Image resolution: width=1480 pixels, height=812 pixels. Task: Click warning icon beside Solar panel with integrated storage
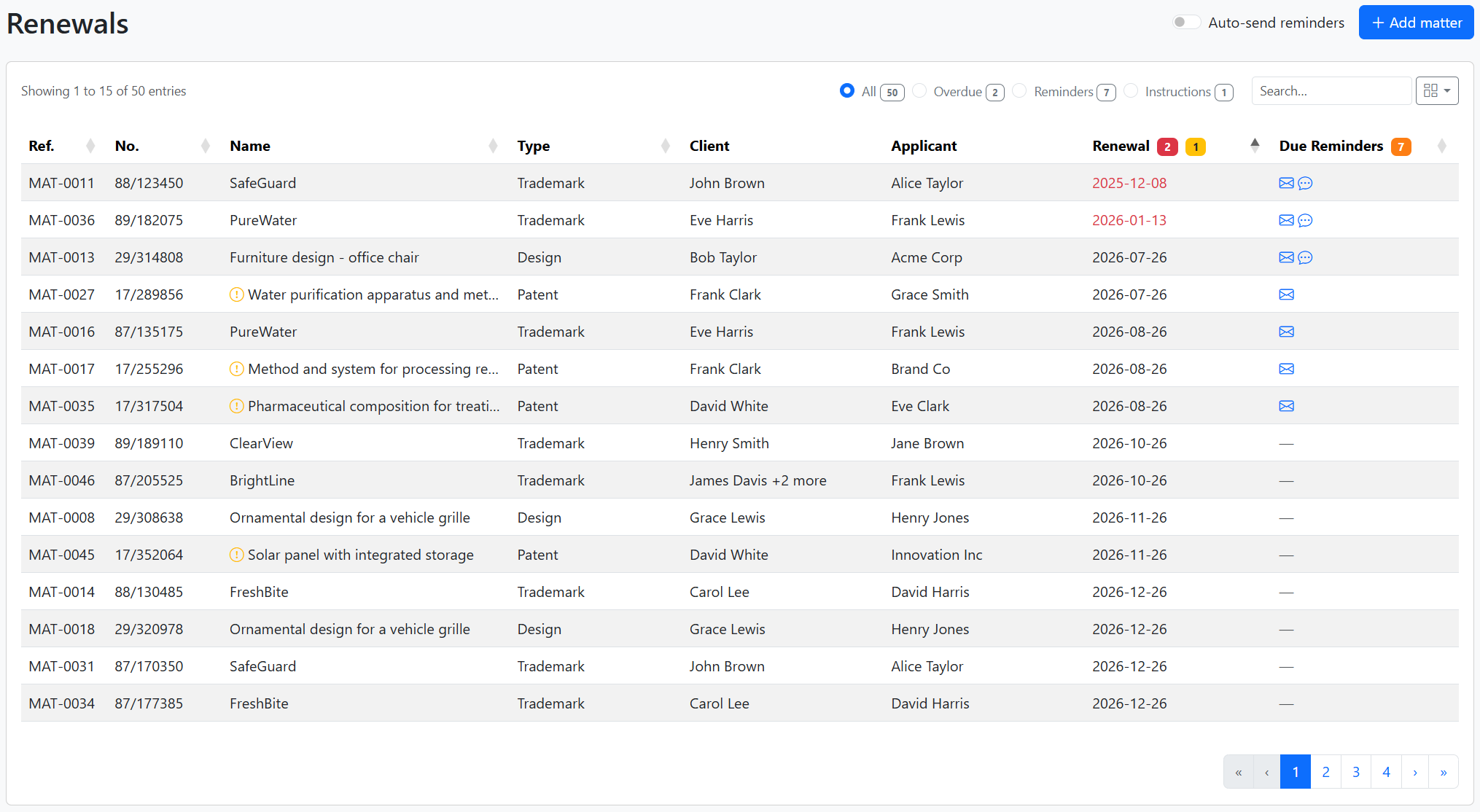click(x=236, y=555)
